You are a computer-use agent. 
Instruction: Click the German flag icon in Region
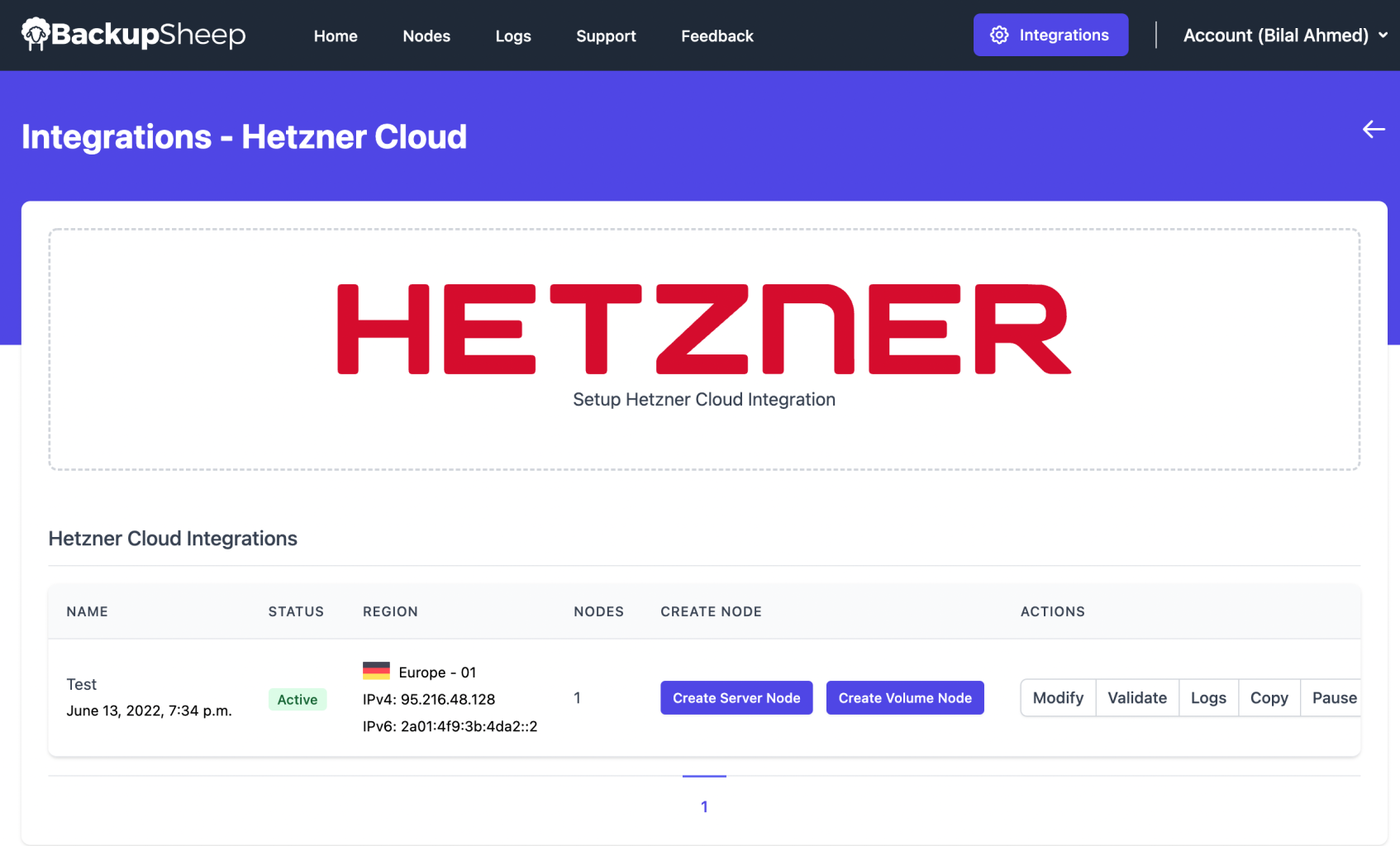[376, 671]
